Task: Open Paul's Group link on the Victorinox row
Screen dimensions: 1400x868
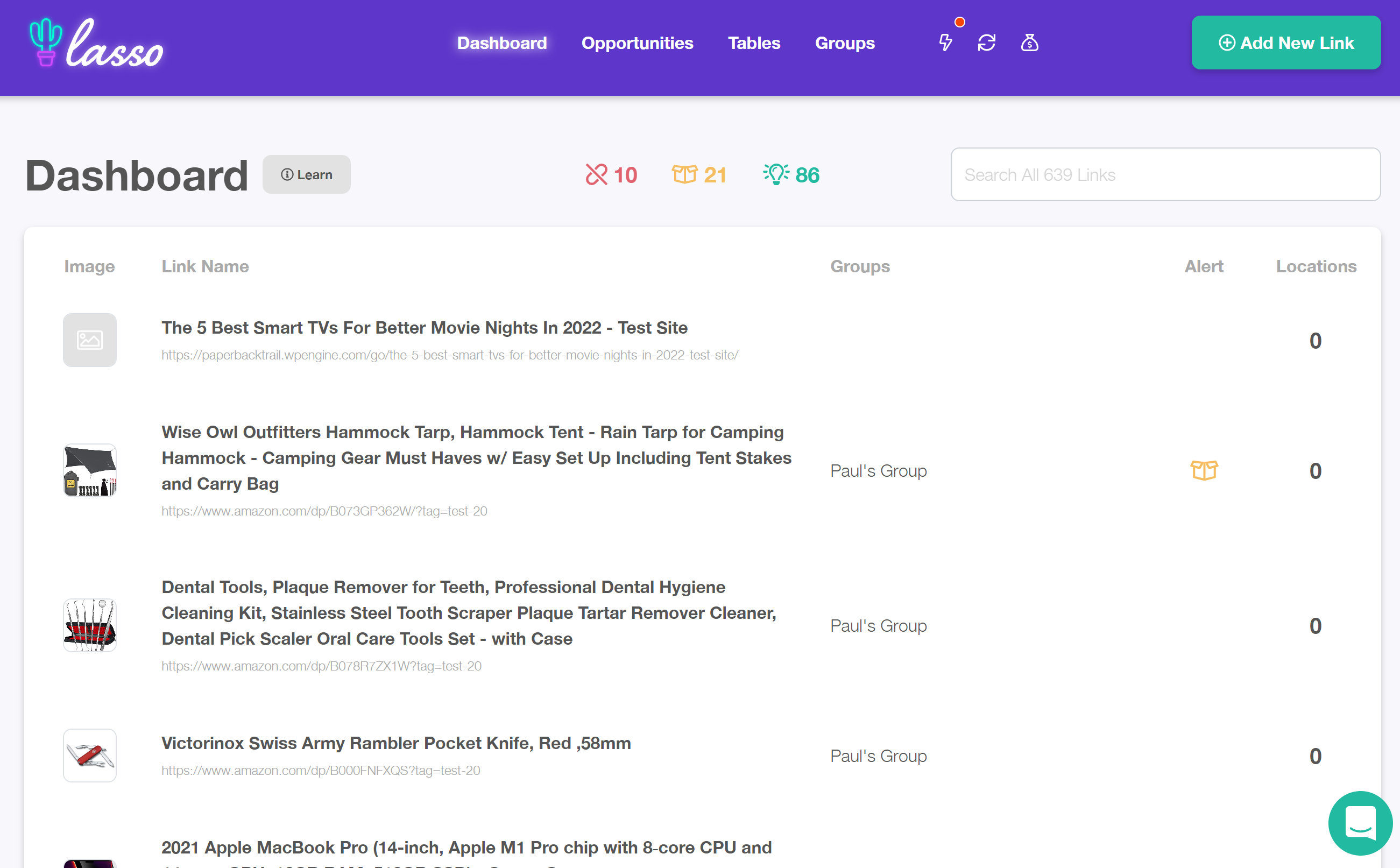Action: (x=878, y=756)
